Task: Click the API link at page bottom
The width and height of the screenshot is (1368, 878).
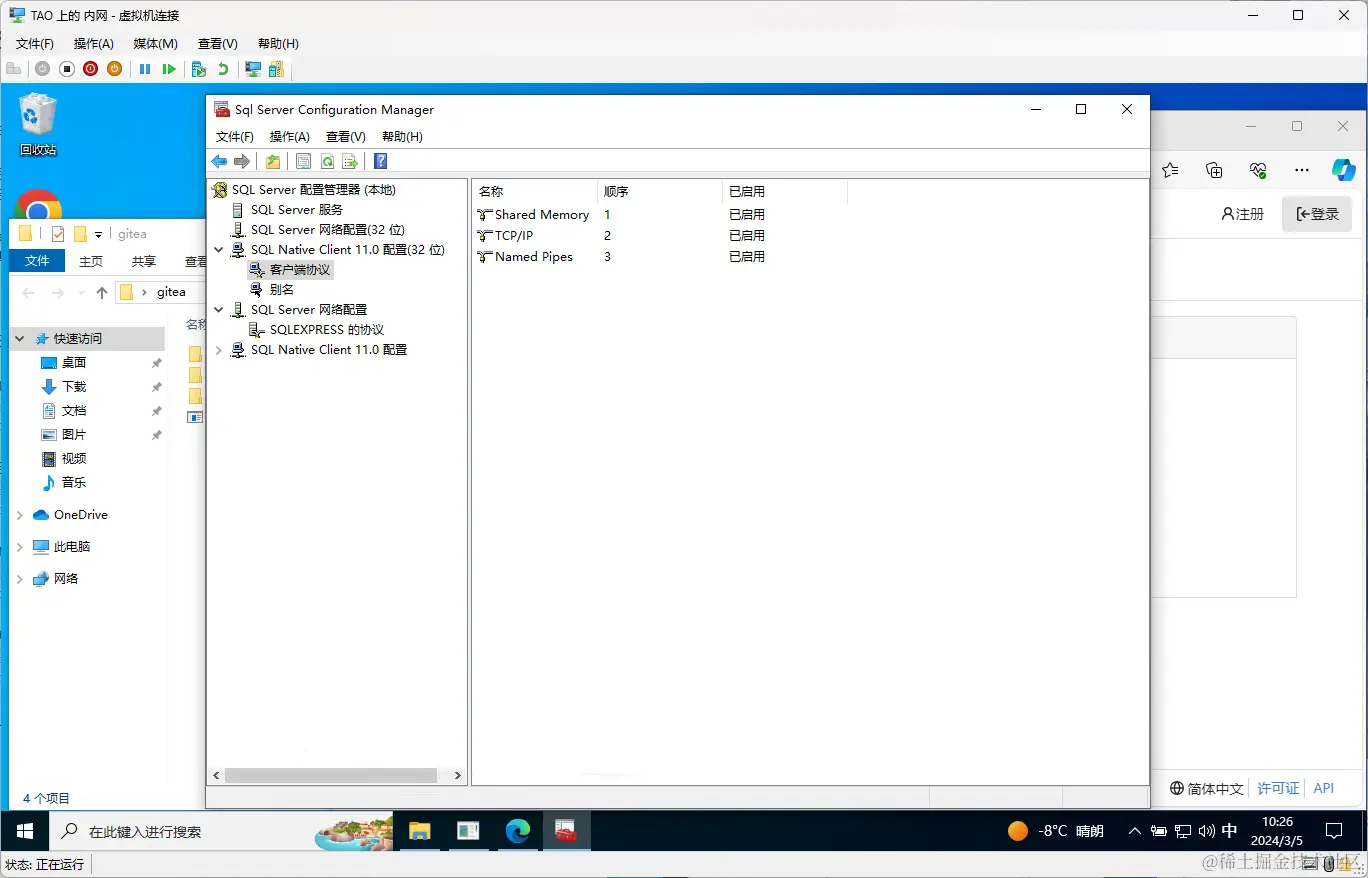Action: [1324, 788]
